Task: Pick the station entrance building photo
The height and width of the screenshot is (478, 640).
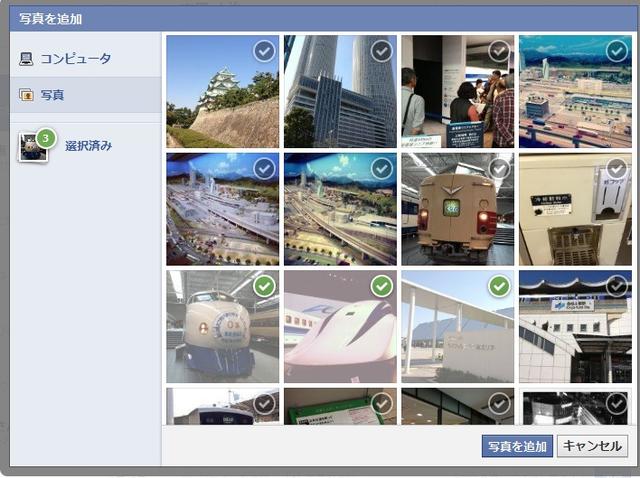Action: (x=575, y=327)
